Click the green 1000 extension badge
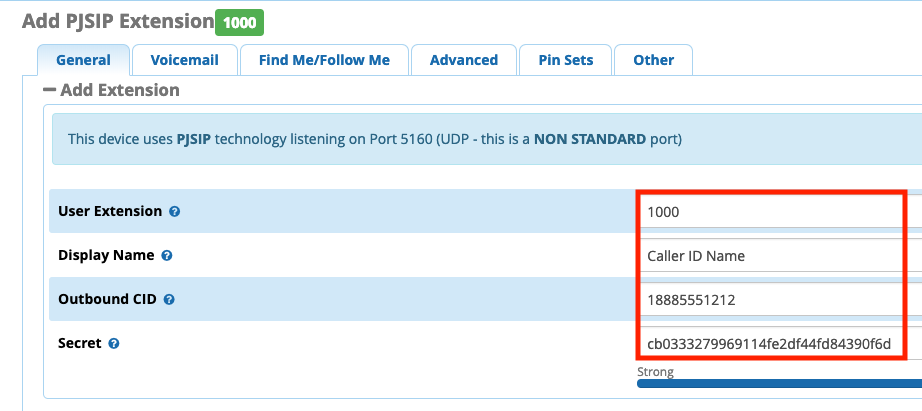The height and width of the screenshot is (411, 922). [239, 23]
